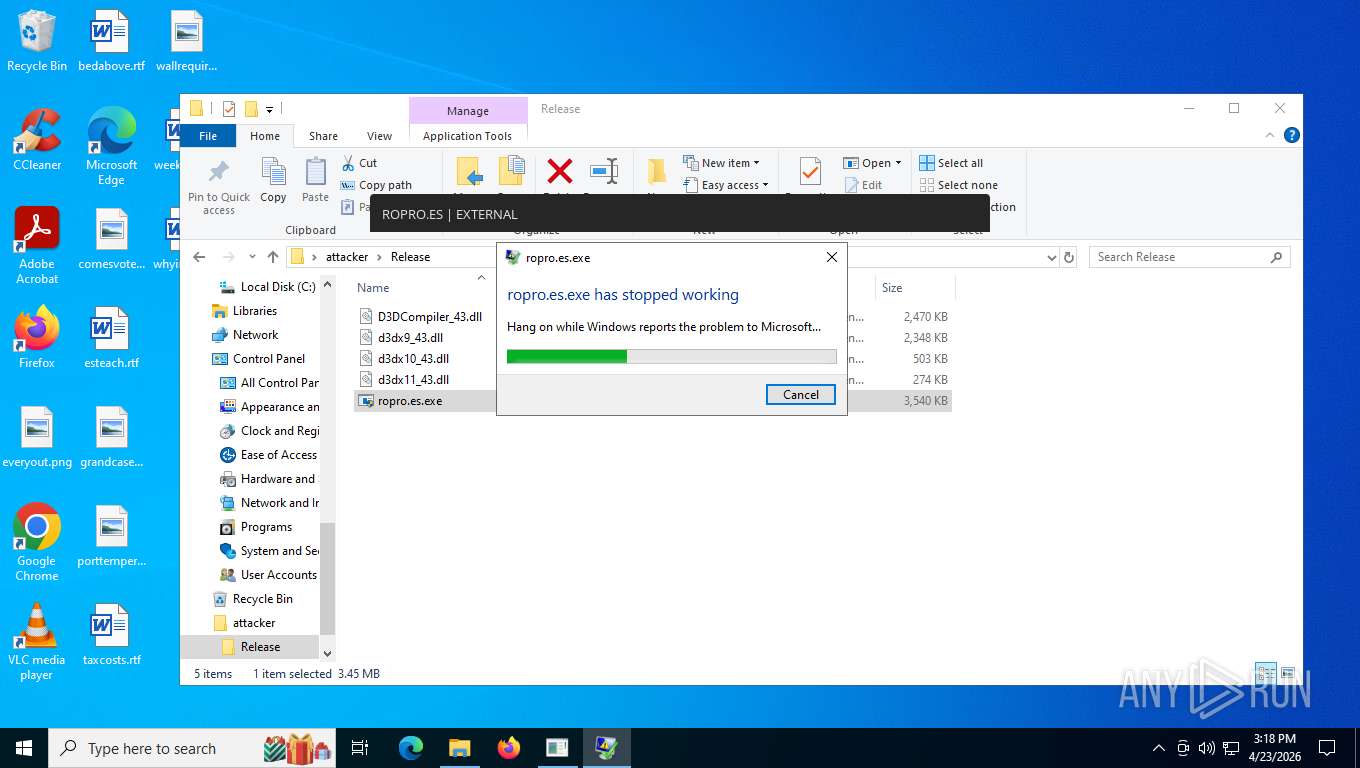Viewport: 1360px width, 768px height.
Task: Switch to the View ribbon tab
Action: click(379, 136)
